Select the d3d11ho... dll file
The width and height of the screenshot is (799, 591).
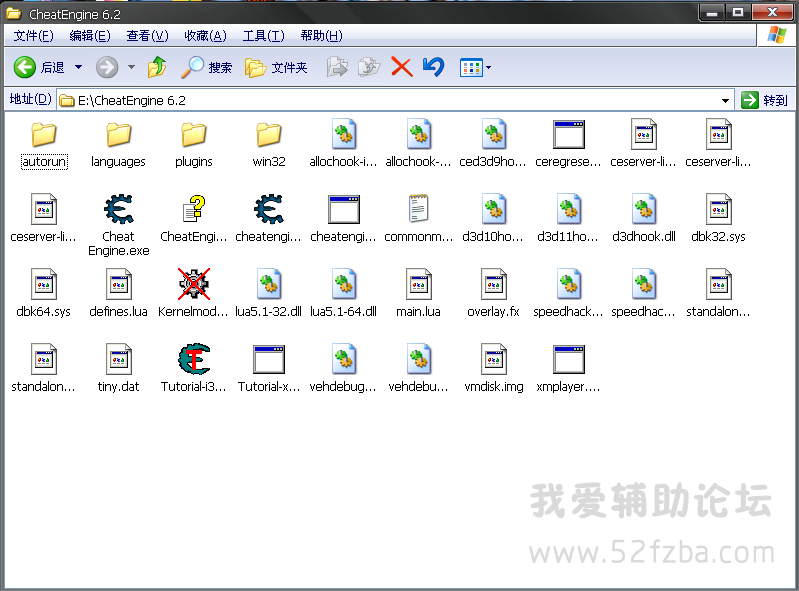(x=568, y=219)
